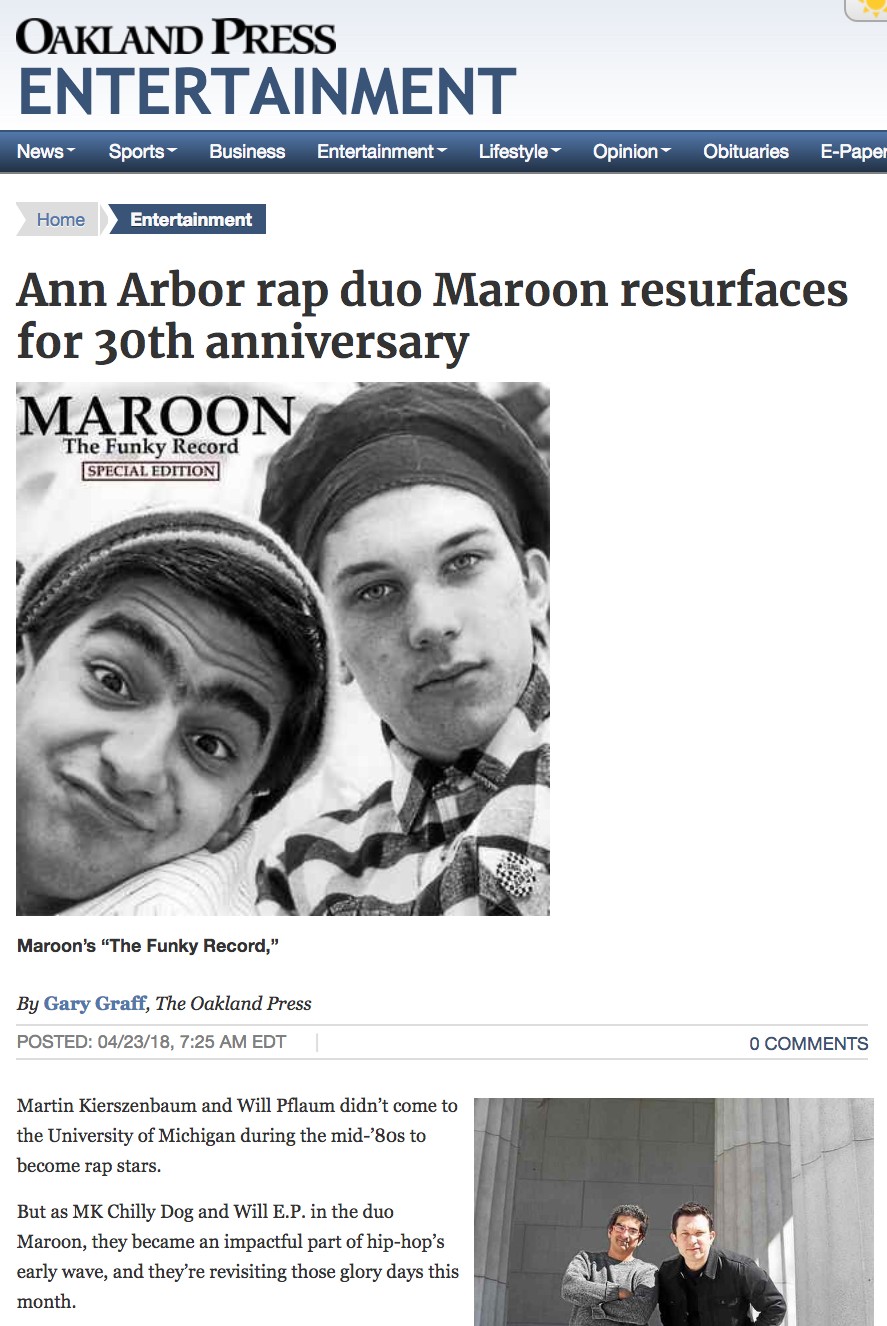Open the E-Paper menu item
This screenshot has width=887, height=1326.
pos(853,152)
